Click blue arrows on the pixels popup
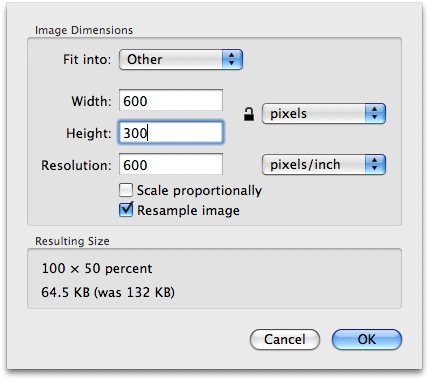The image size is (429, 380). coord(375,114)
